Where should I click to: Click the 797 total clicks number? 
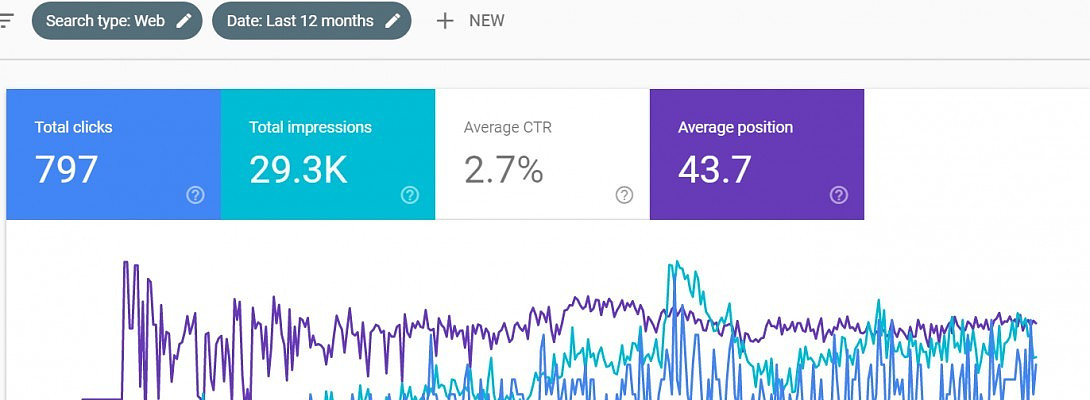click(x=67, y=170)
